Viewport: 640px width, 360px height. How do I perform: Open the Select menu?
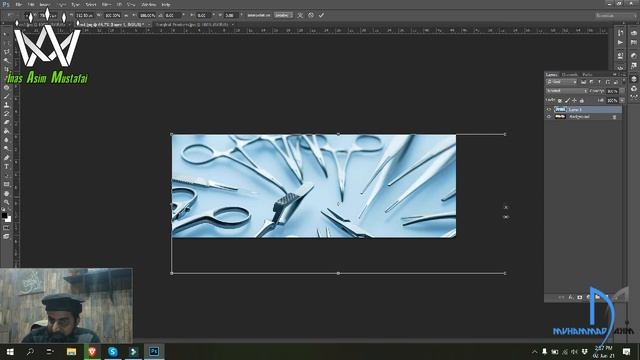click(91, 4)
